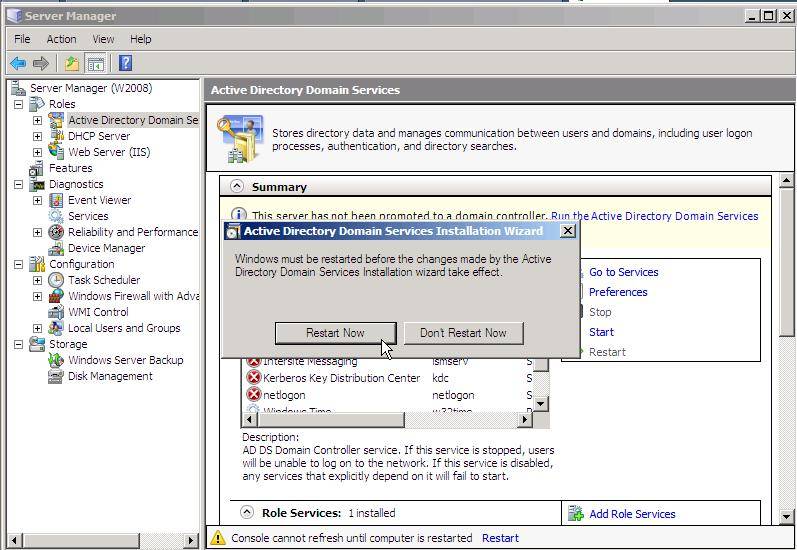
Task: Click the Web Server (IIS) icon
Action: (x=56, y=151)
